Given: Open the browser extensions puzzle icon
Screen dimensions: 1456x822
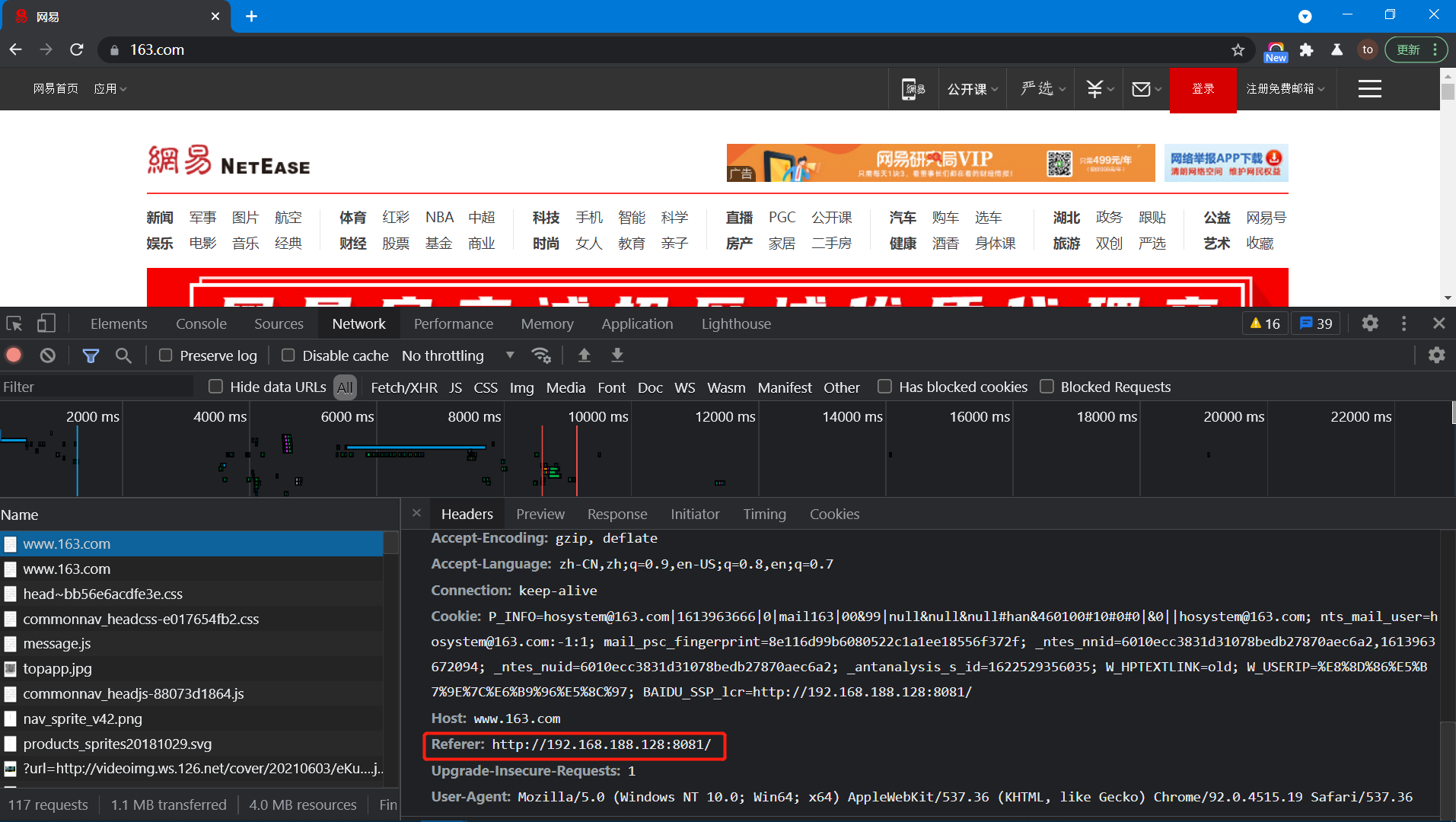Looking at the screenshot, I should pos(1307,49).
